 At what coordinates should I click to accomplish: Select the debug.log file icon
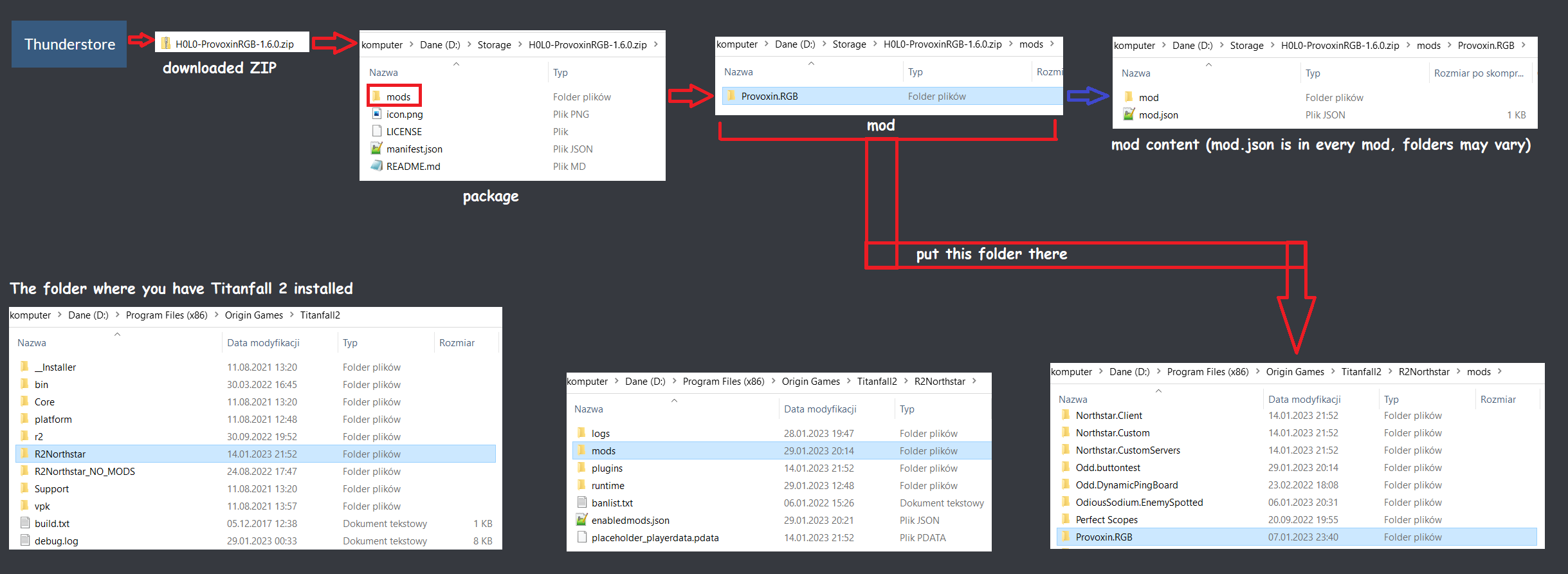[24, 540]
